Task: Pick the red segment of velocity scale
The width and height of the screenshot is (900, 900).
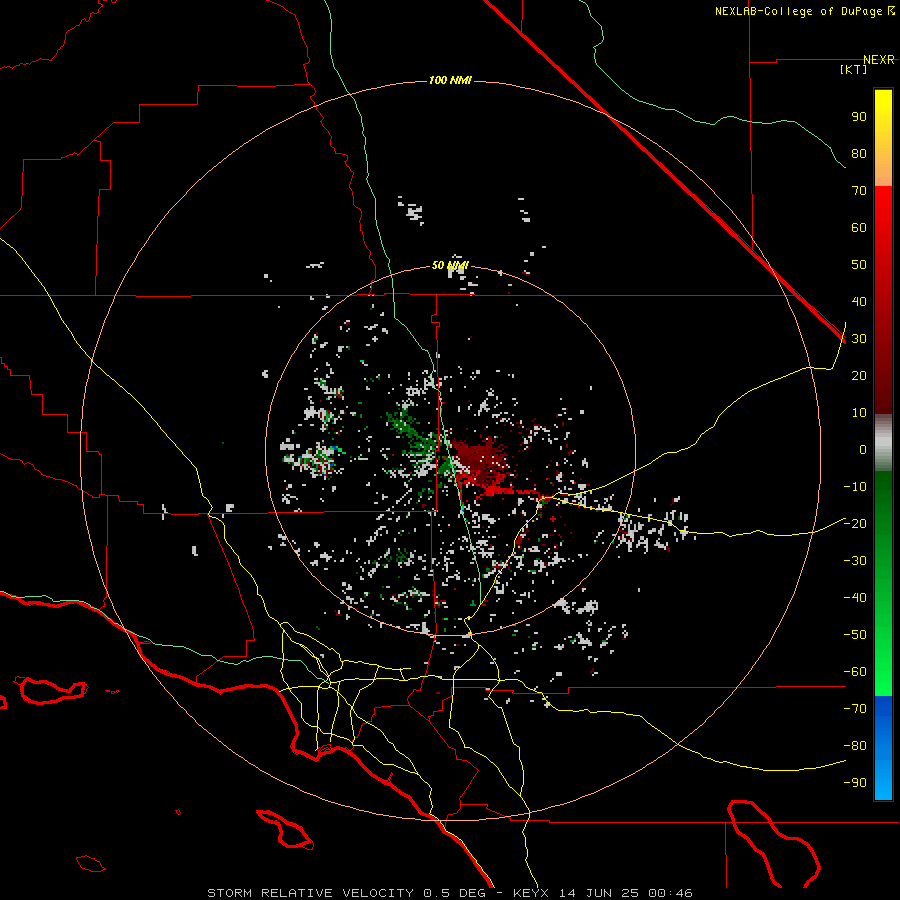Action: 883,300
